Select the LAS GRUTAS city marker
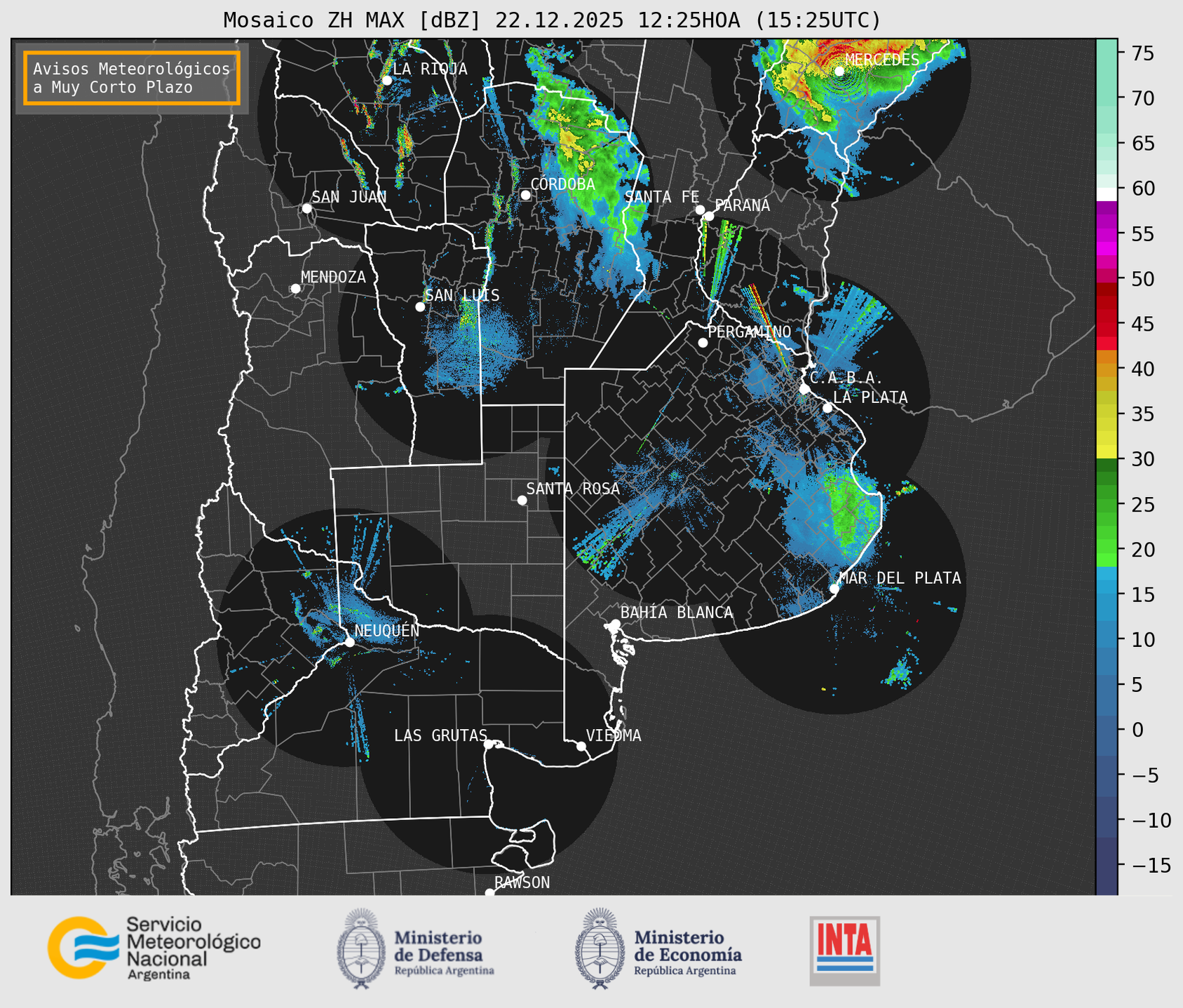The image size is (1183, 1008). pos(489,744)
